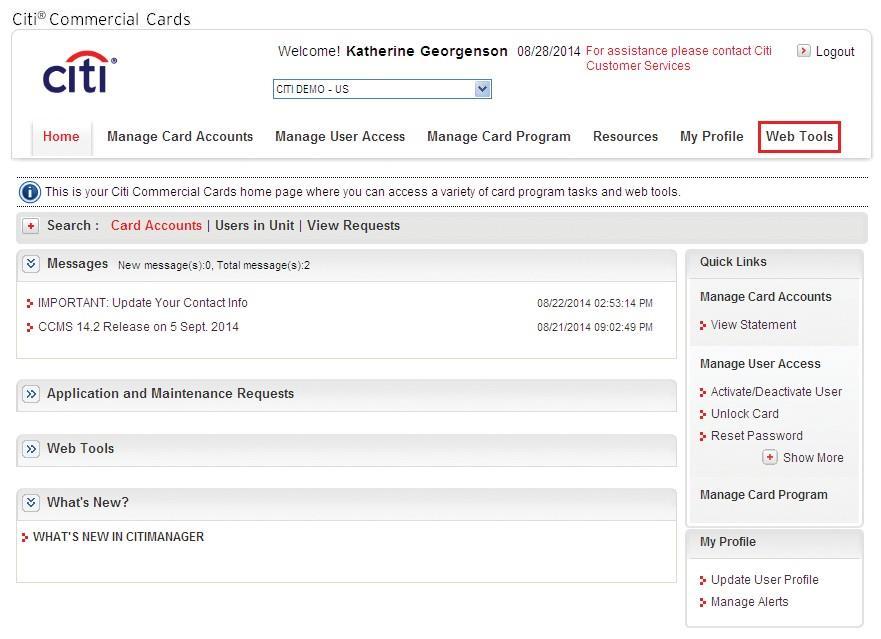Click View Statement quick link
881x639 pixels.
[x=753, y=325]
